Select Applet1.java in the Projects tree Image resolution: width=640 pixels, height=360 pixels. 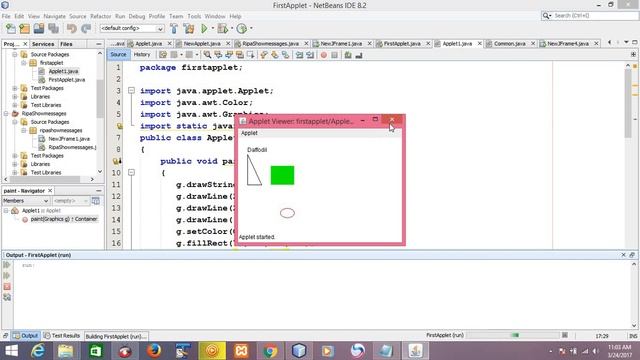tap(63, 71)
